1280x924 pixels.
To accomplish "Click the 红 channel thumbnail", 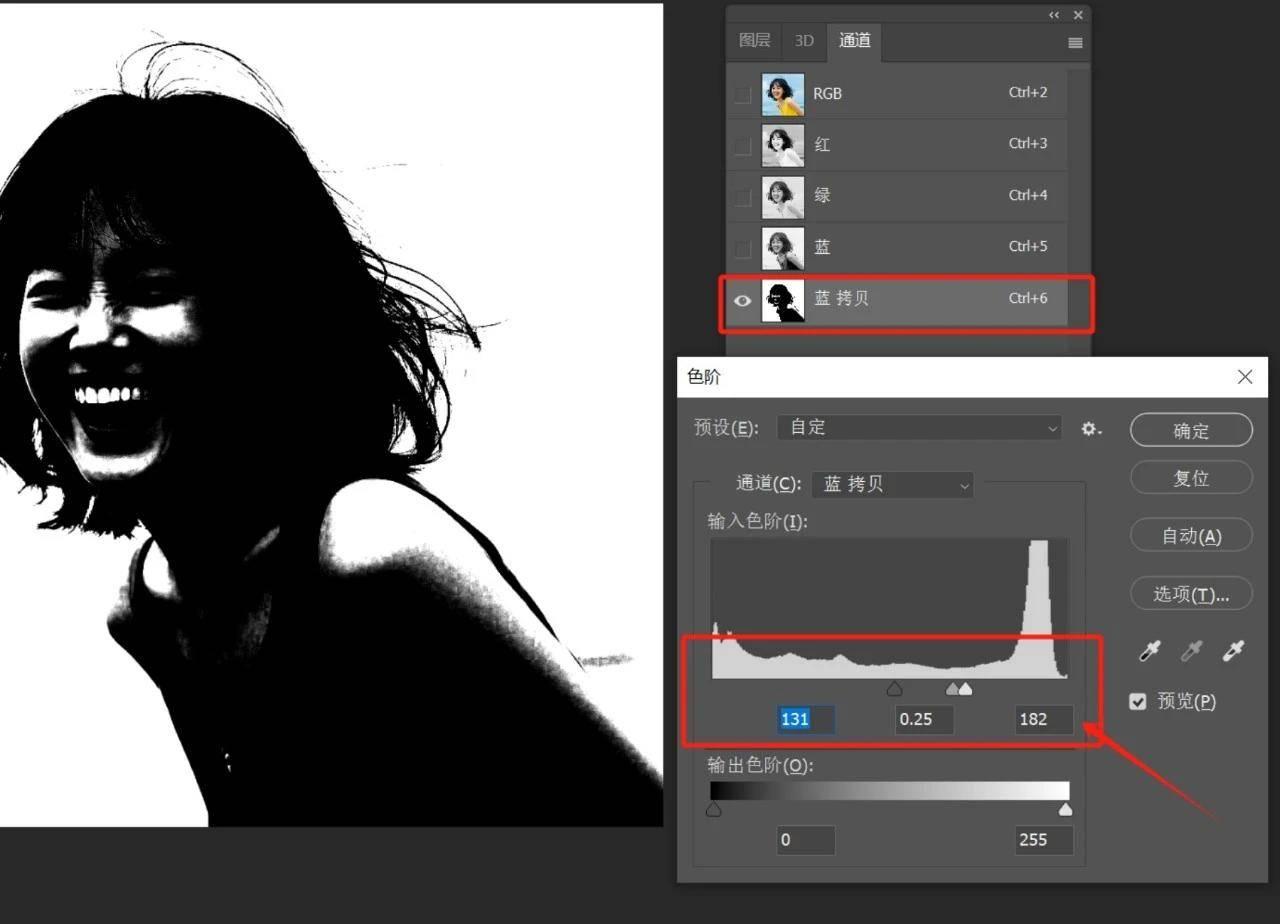I will pyautogui.click(x=782, y=145).
